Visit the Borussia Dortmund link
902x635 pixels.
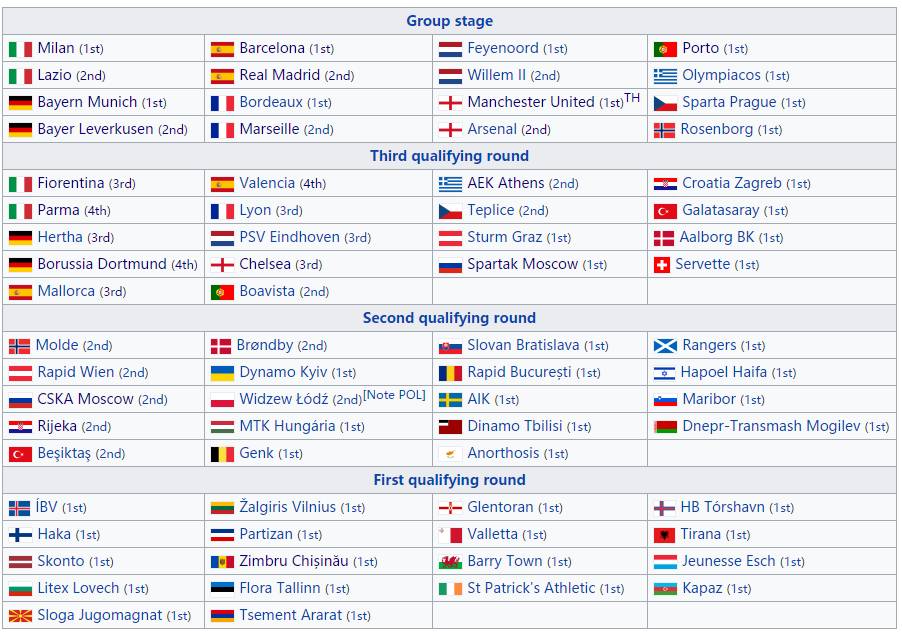tap(102, 264)
